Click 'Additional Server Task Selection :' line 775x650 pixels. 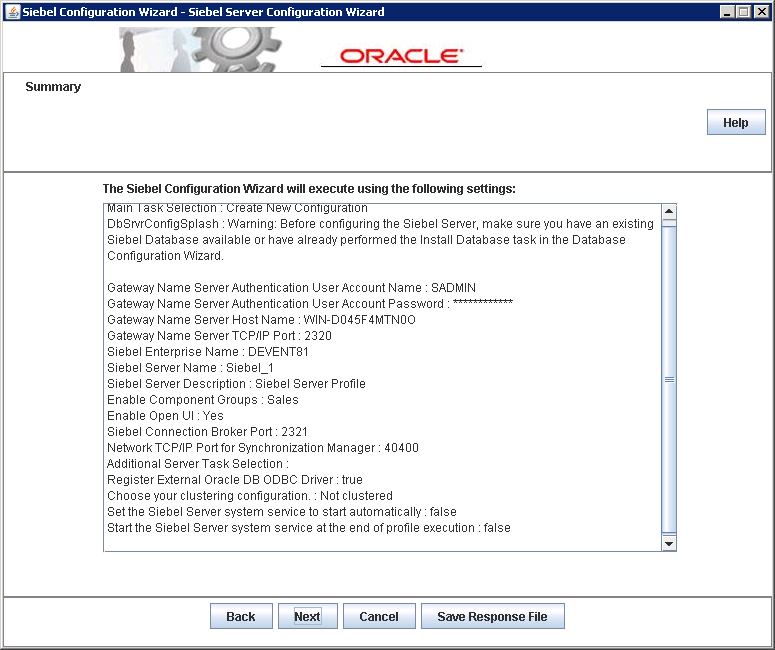point(198,464)
